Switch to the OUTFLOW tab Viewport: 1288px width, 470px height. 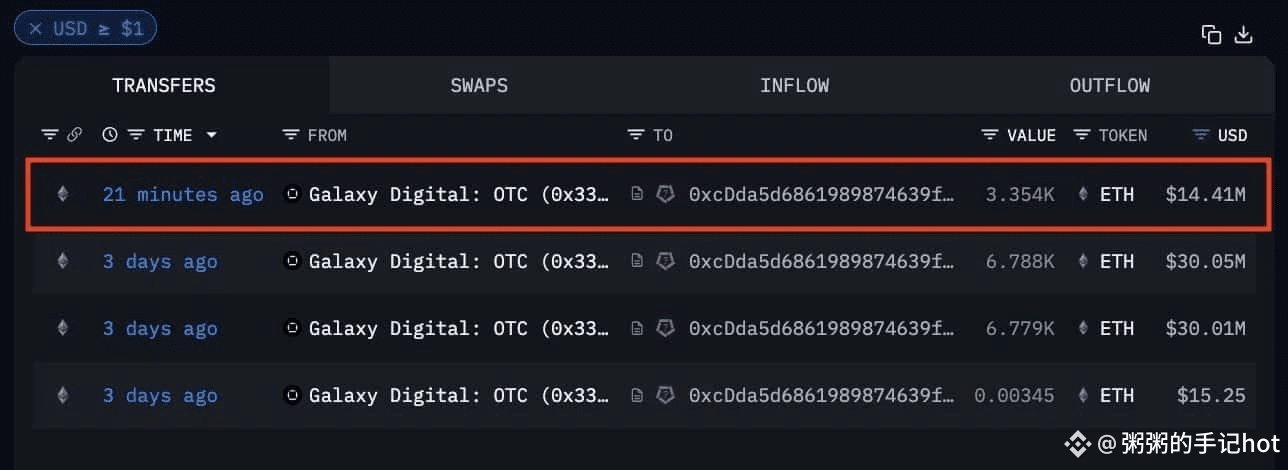click(1110, 85)
